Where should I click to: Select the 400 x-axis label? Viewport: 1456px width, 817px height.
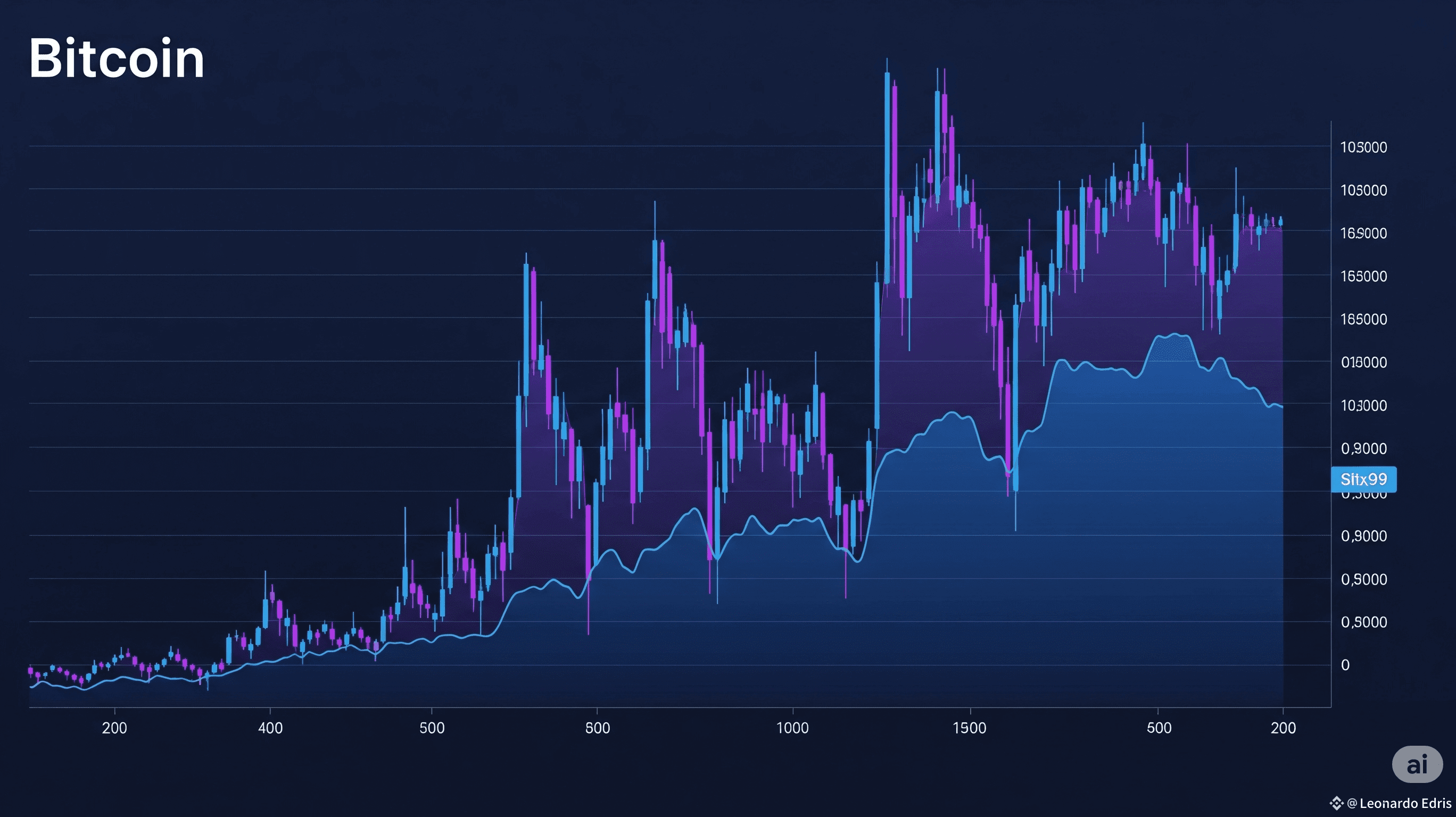(270, 728)
